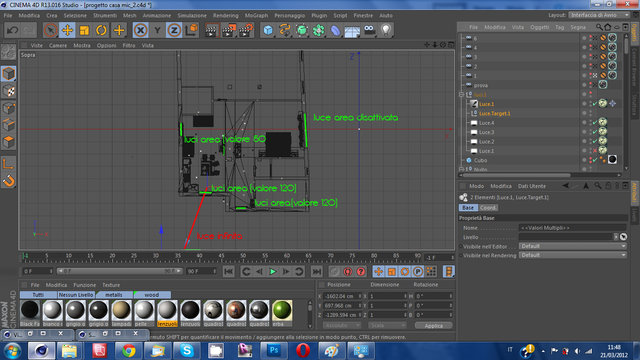Open Object Manager Oggetti menu

pyautogui.click(x=539, y=27)
